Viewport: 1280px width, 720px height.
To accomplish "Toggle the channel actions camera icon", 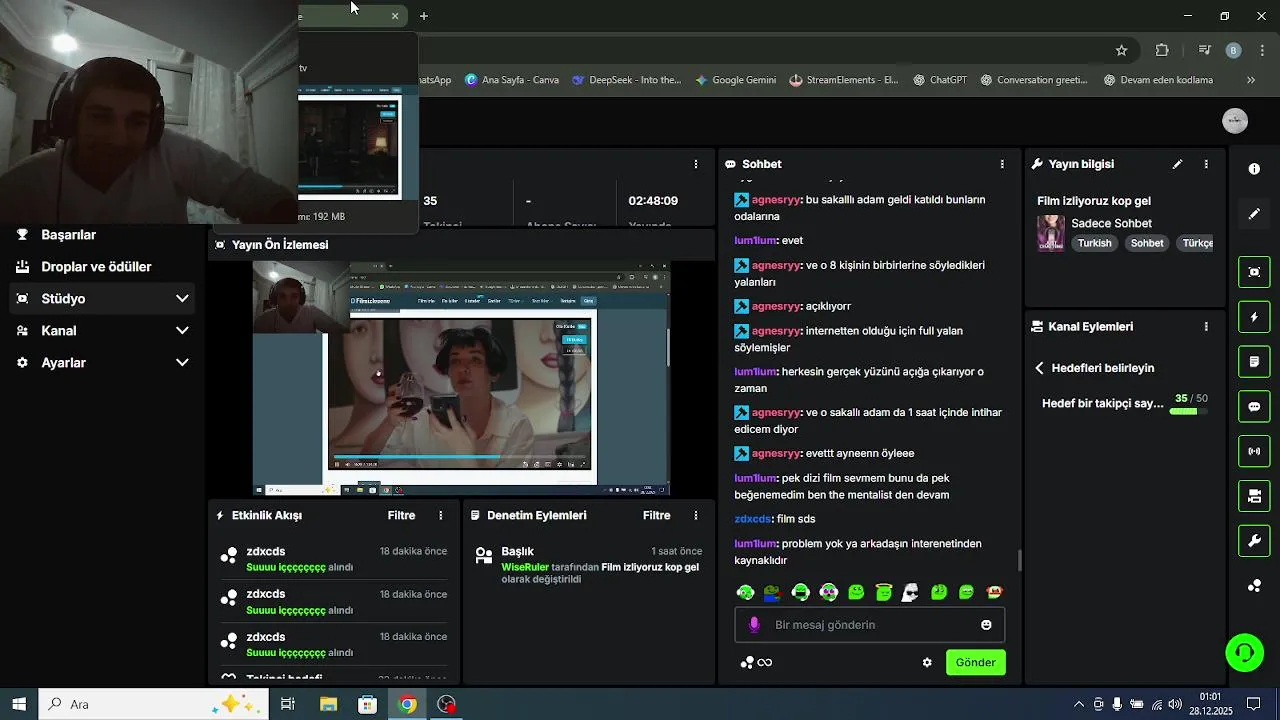I will pyautogui.click(x=1254, y=496).
